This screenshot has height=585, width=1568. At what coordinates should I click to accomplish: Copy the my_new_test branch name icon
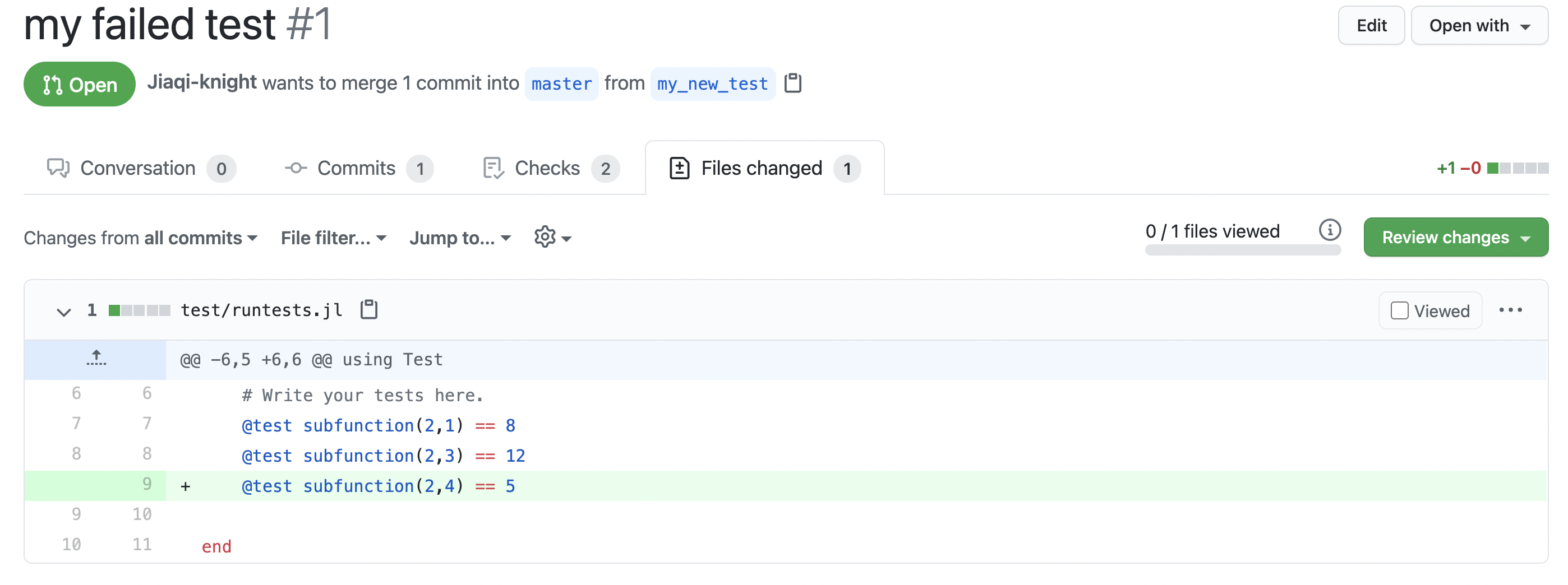coord(792,83)
